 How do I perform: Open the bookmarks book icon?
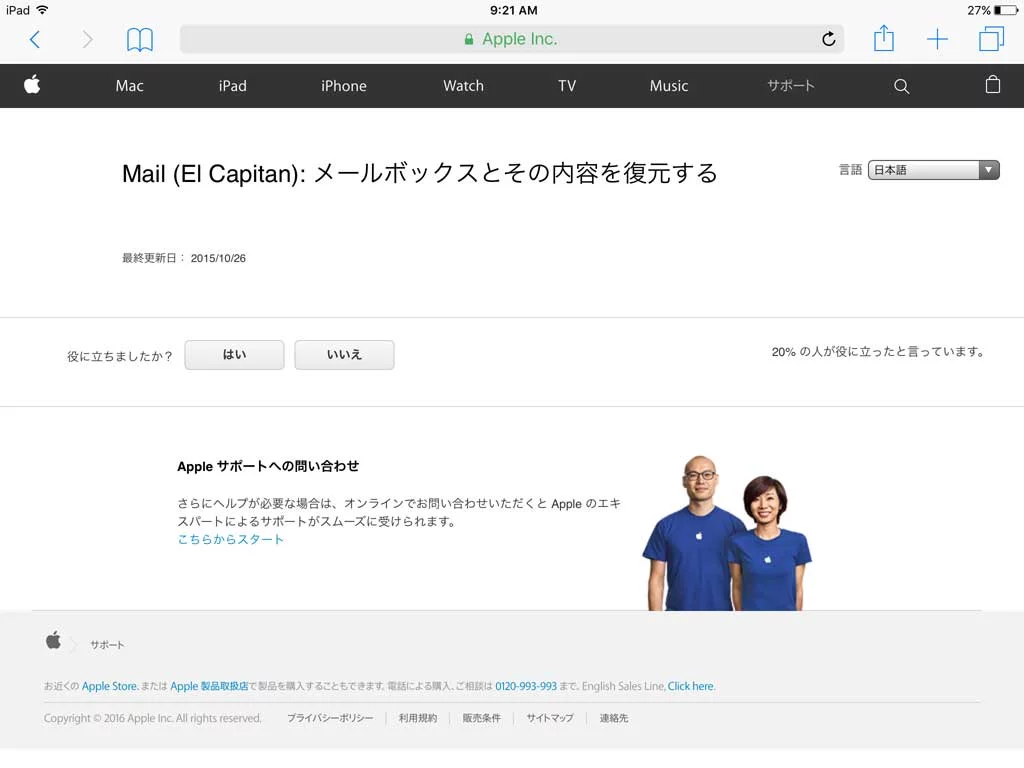140,39
